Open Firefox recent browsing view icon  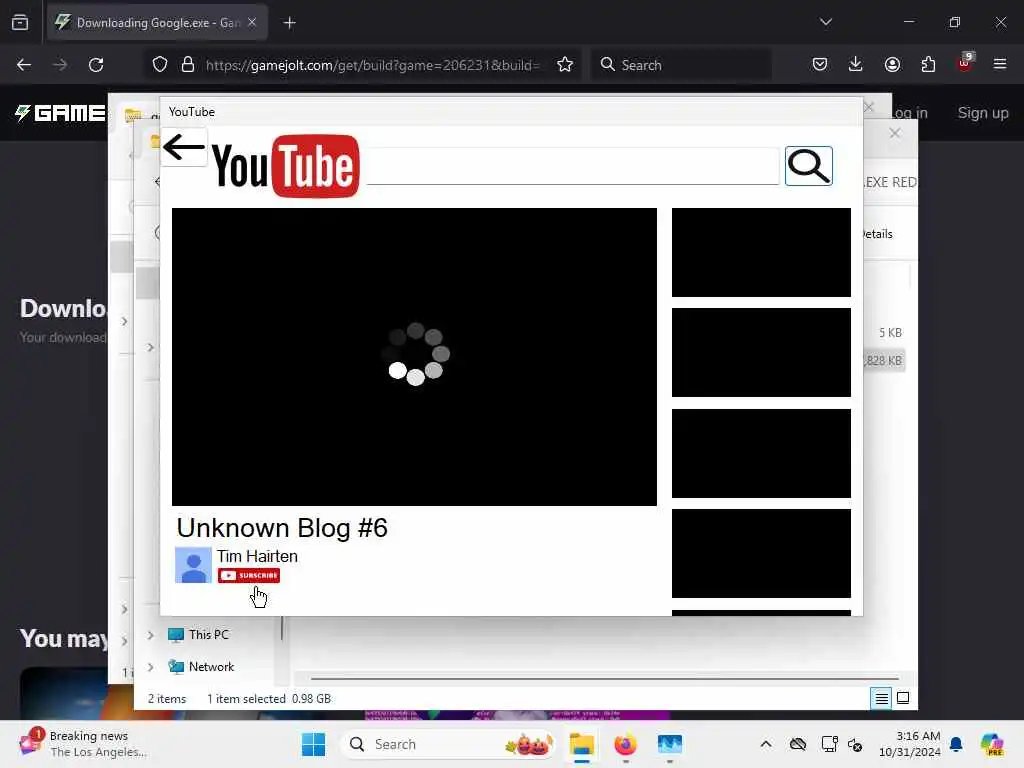coord(20,23)
